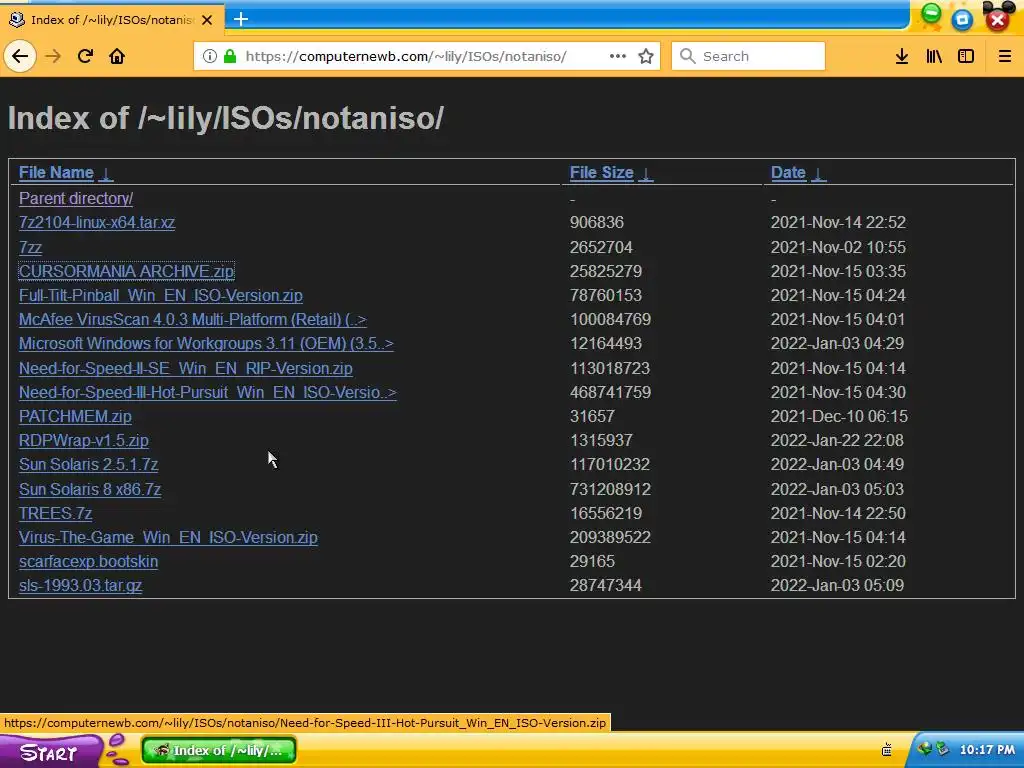Click the arrow next to Date header
1024x768 pixels.
818,173
